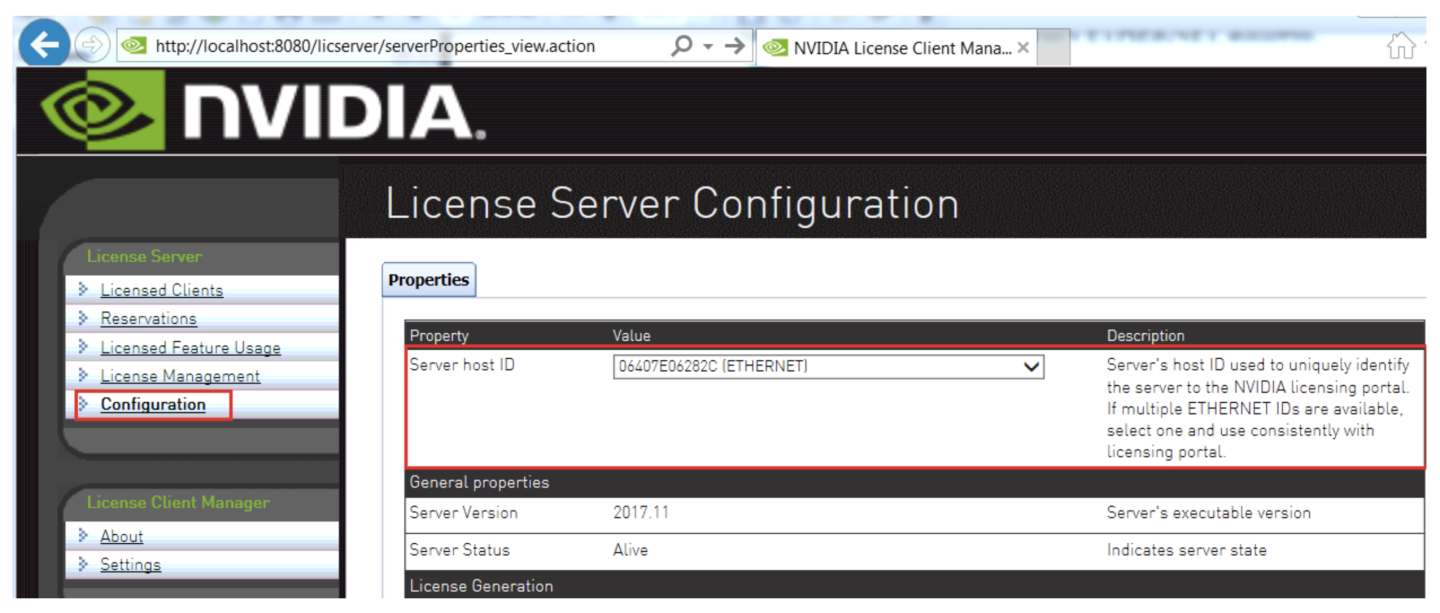Click the go arrow in address bar
Screen dimensions: 1440x613
735,46
